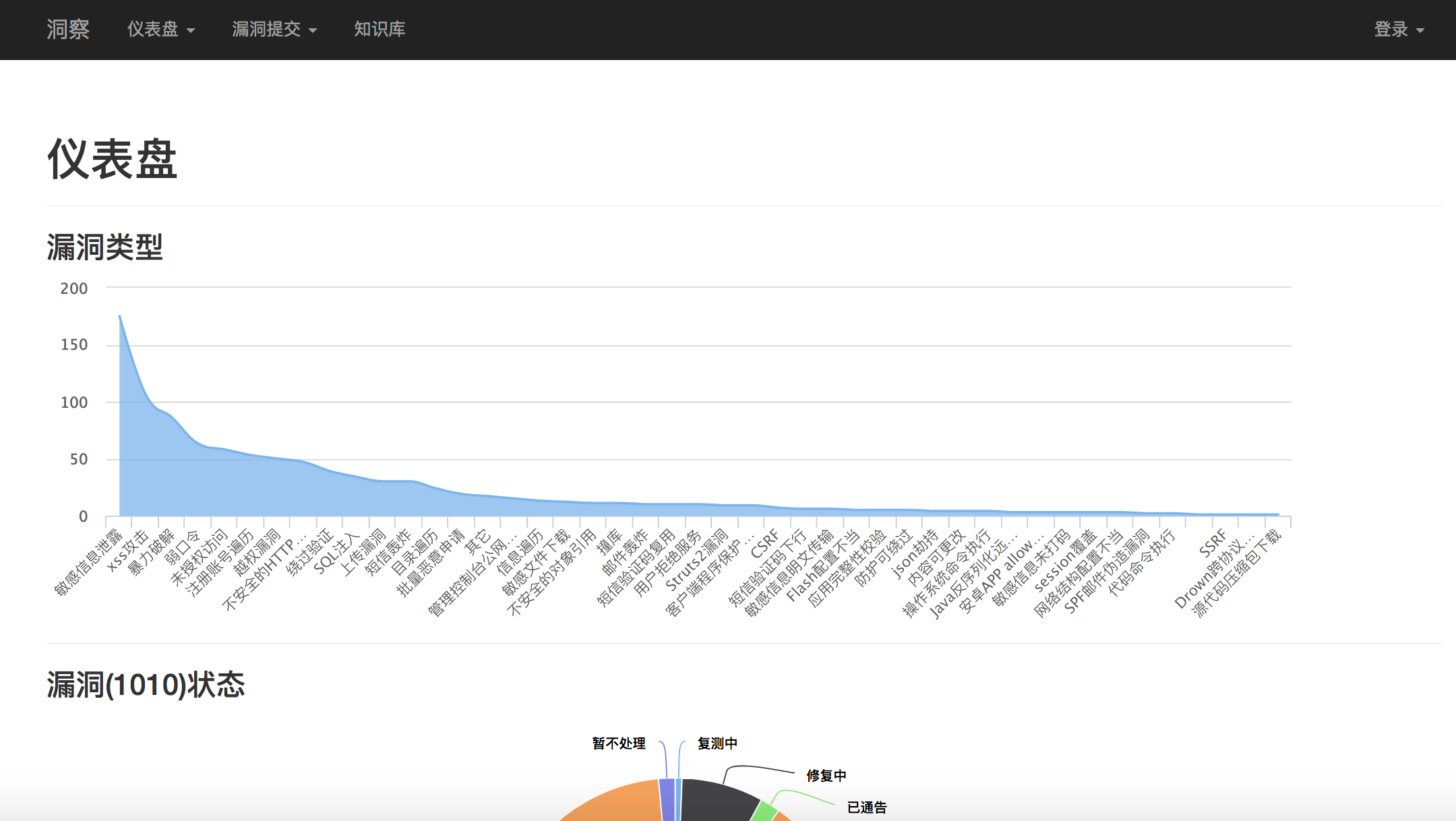
Task: Click the 漏洞(1010)状态 heading
Action: coord(146,685)
